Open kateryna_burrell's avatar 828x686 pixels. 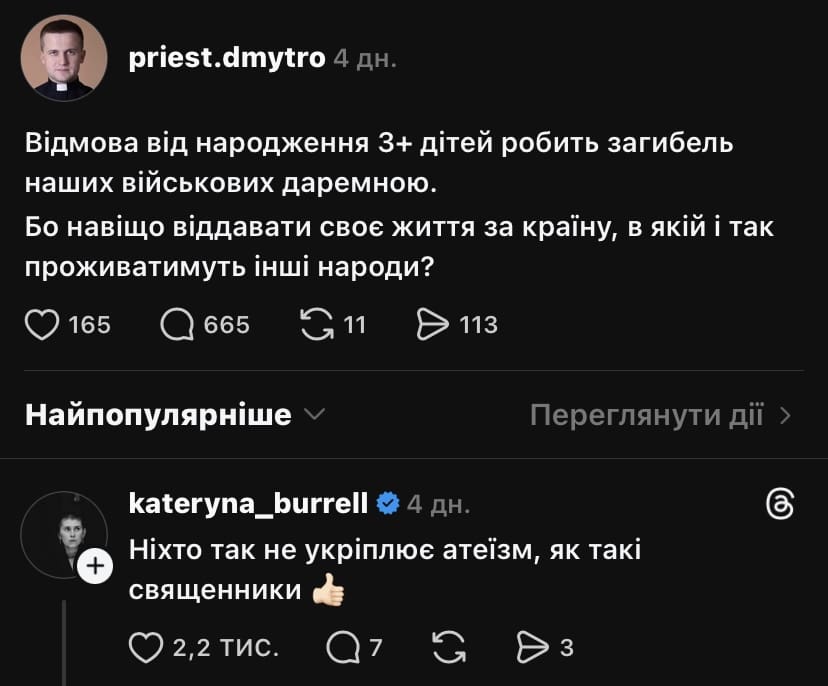click(64, 534)
